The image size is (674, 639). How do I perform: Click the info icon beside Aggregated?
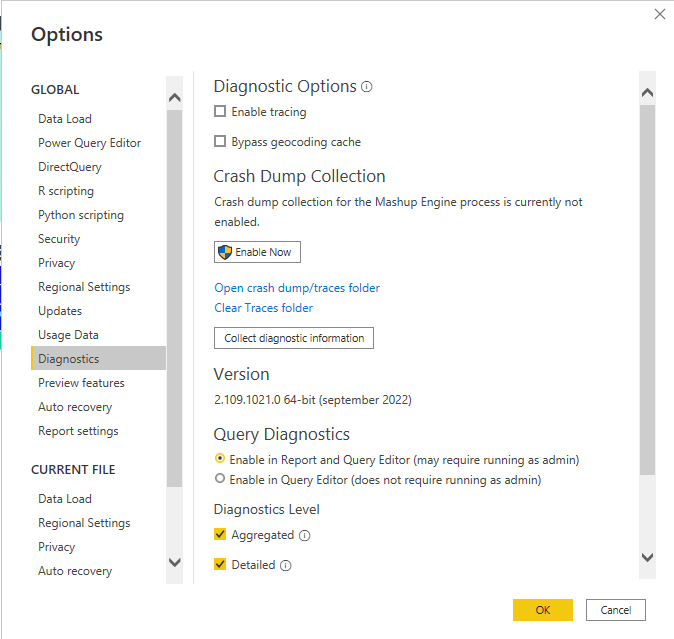pos(304,535)
